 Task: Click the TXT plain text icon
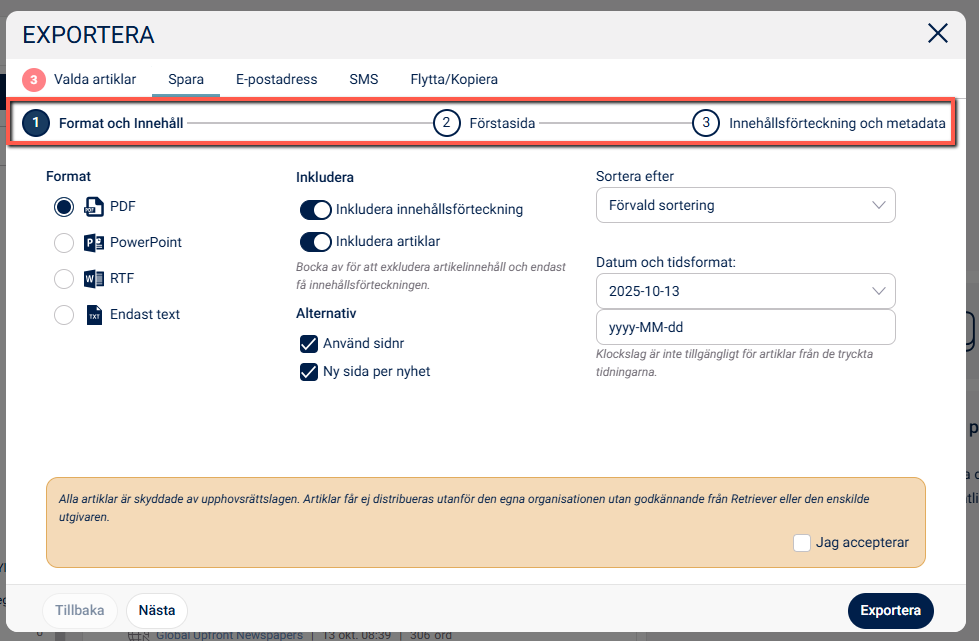94,315
